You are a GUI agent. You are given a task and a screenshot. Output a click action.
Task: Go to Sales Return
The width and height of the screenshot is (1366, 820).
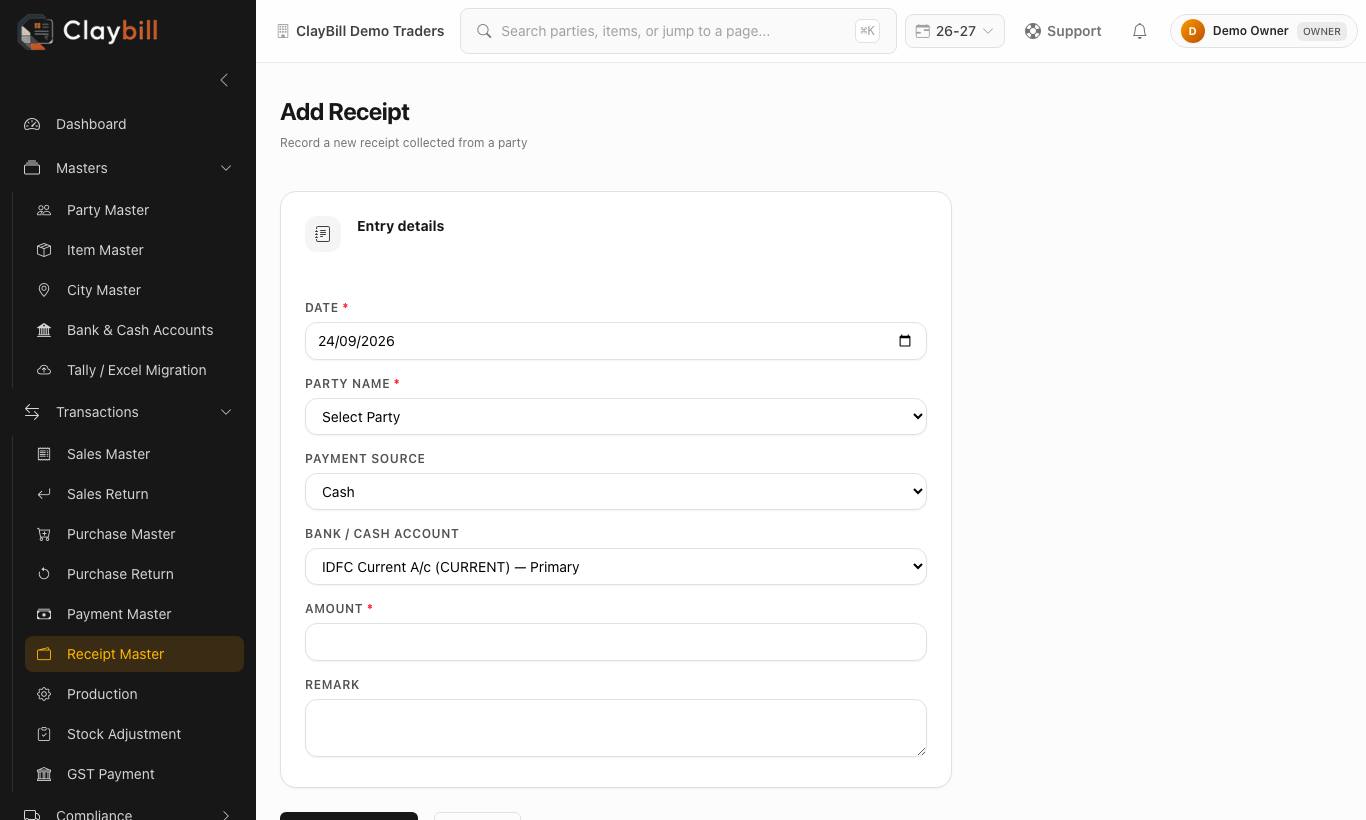pyautogui.click(x=134, y=494)
